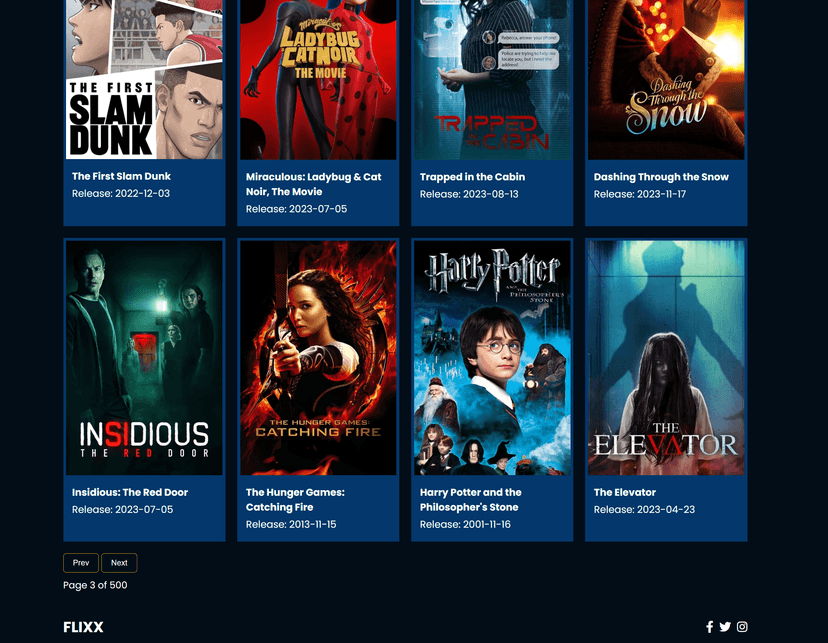This screenshot has width=828, height=643.
Task: Click title 'The Hunger Games: Catching Fire'
Action: click(x=295, y=499)
